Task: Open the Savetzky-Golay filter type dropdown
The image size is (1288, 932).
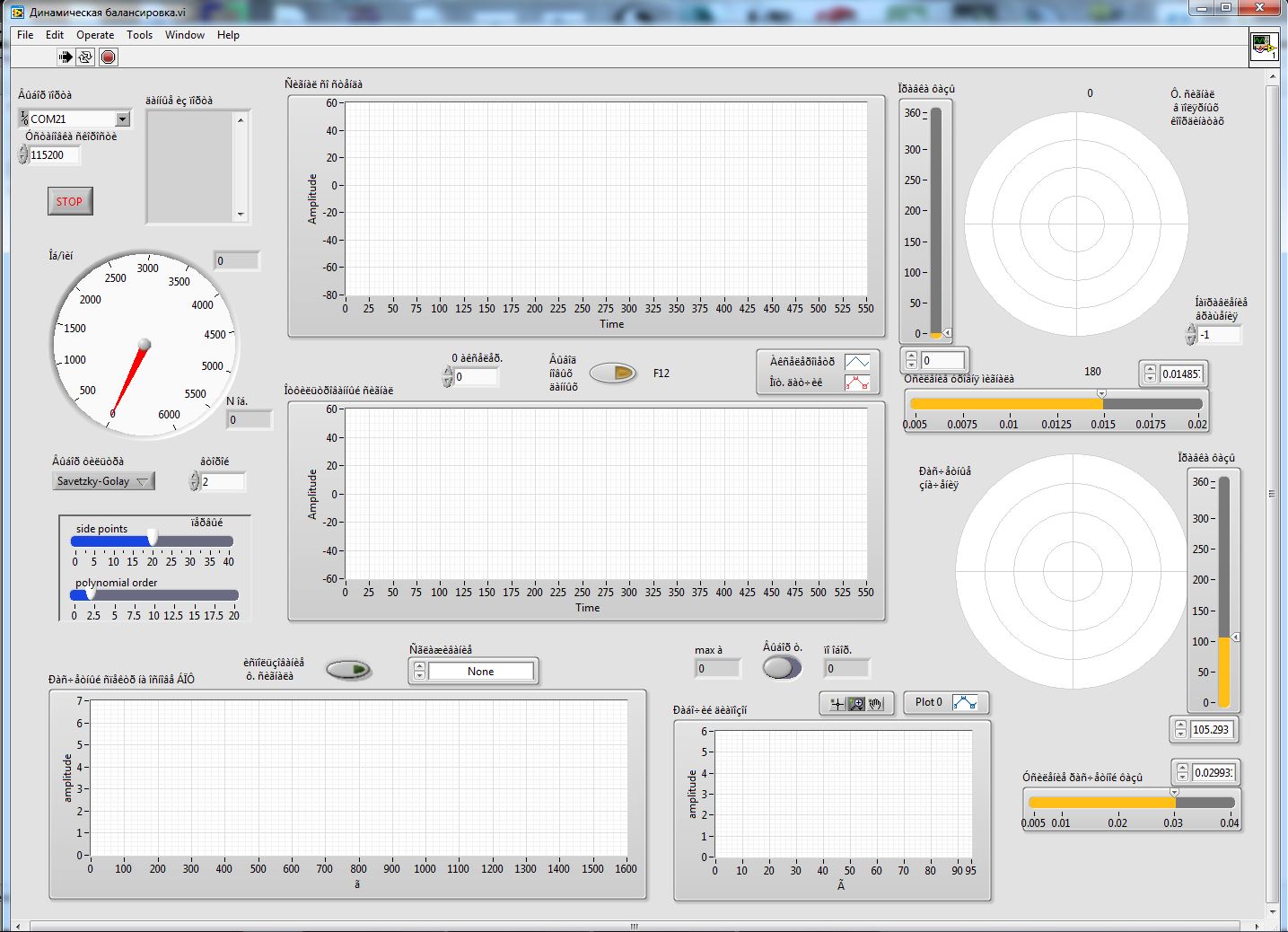Action: pyautogui.click(x=102, y=481)
